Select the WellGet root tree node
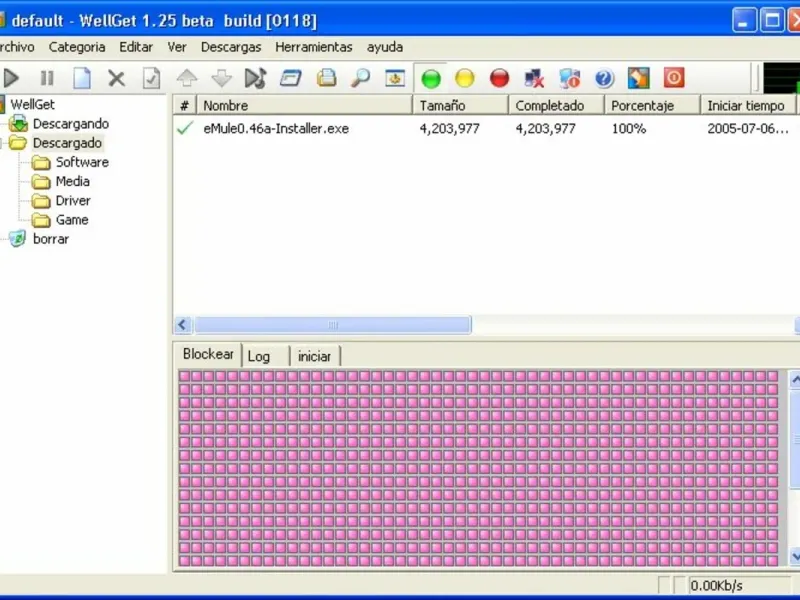This screenshot has width=800, height=600. pyautogui.click(x=32, y=104)
